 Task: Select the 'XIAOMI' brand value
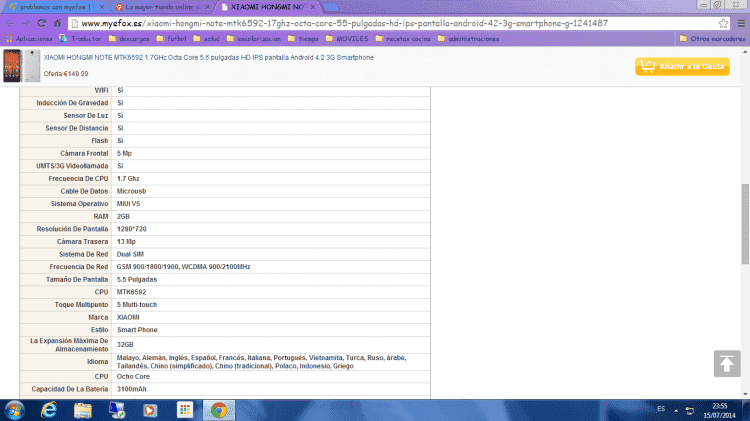tap(128, 317)
